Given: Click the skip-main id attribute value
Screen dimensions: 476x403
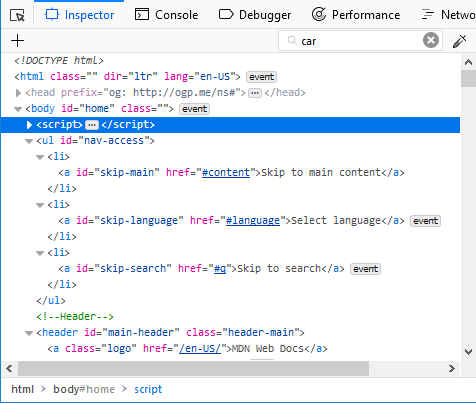Looking at the screenshot, I should [127, 173].
